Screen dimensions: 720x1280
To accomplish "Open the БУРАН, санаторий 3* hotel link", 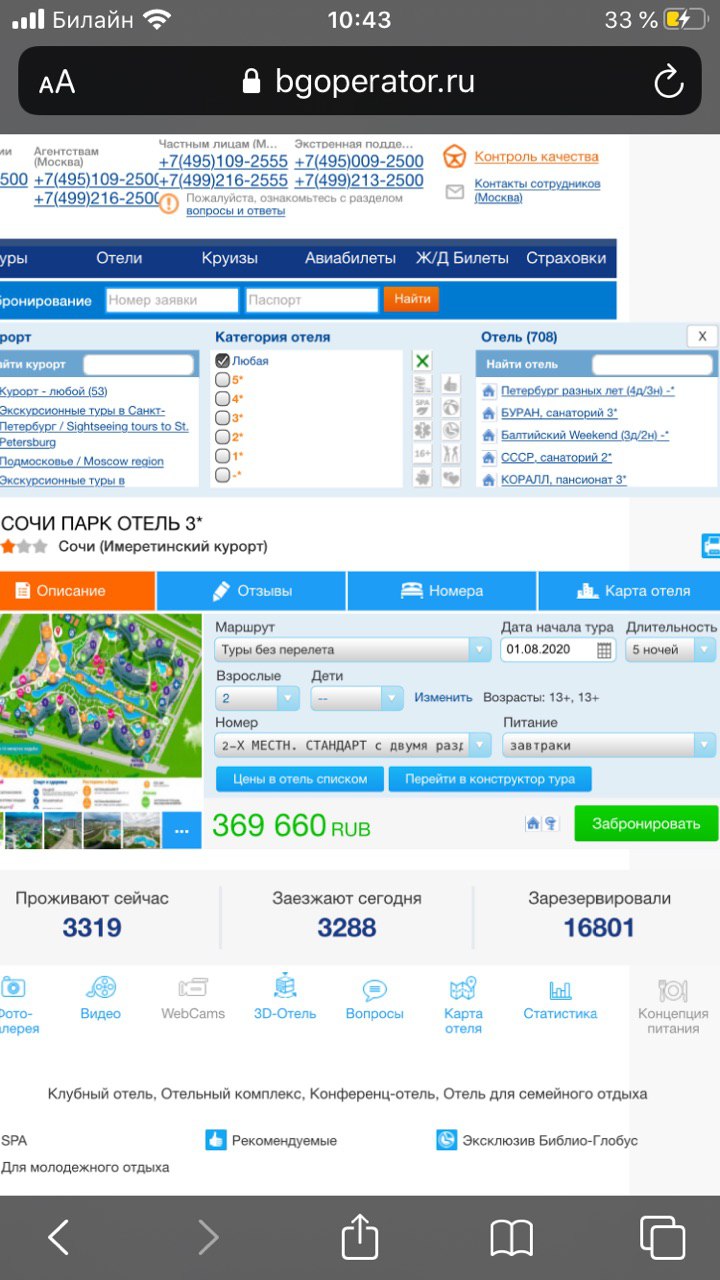I will 559,412.
